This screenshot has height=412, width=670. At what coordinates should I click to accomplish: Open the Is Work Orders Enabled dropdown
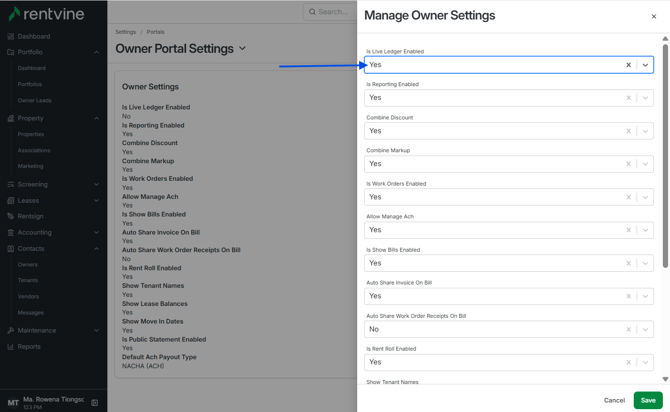tap(645, 197)
